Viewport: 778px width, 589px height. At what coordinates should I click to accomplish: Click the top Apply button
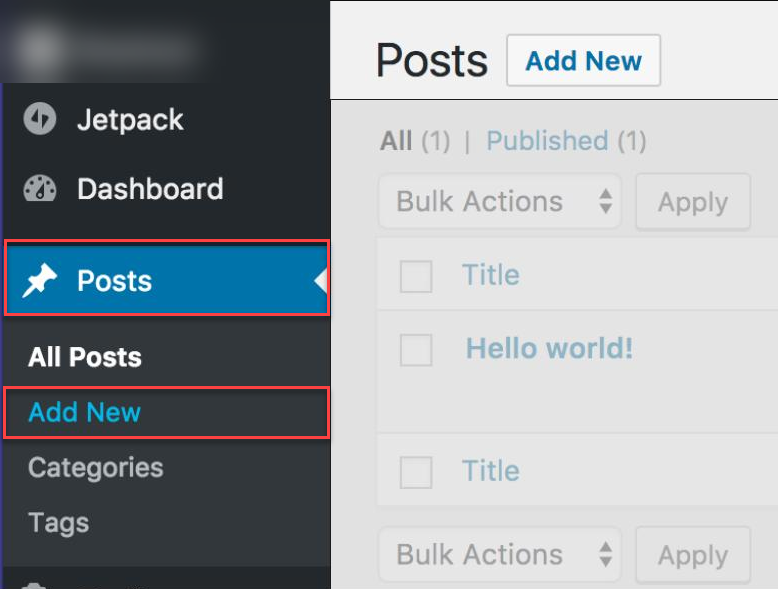[693, 202]
